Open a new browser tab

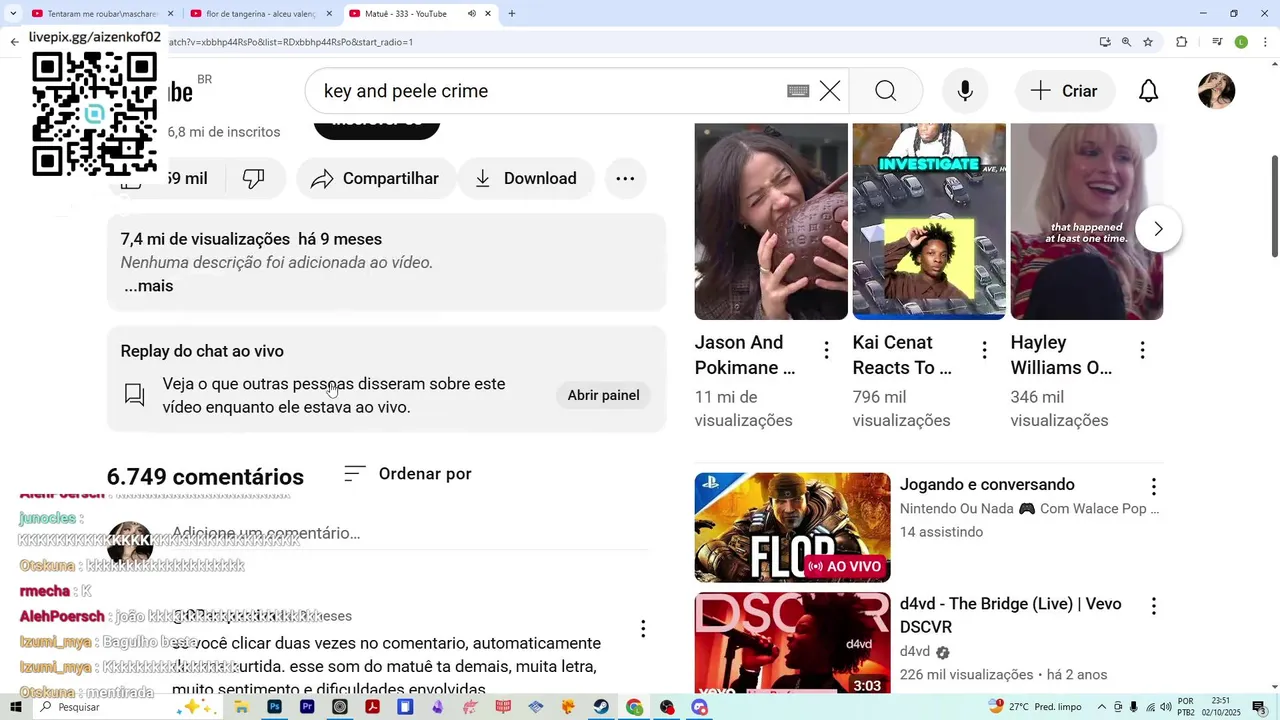(x=512, y=14)
